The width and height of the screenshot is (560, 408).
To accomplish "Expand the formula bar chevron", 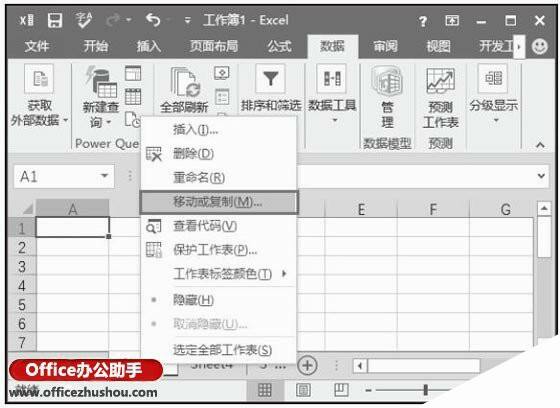I will pos(541,176).
